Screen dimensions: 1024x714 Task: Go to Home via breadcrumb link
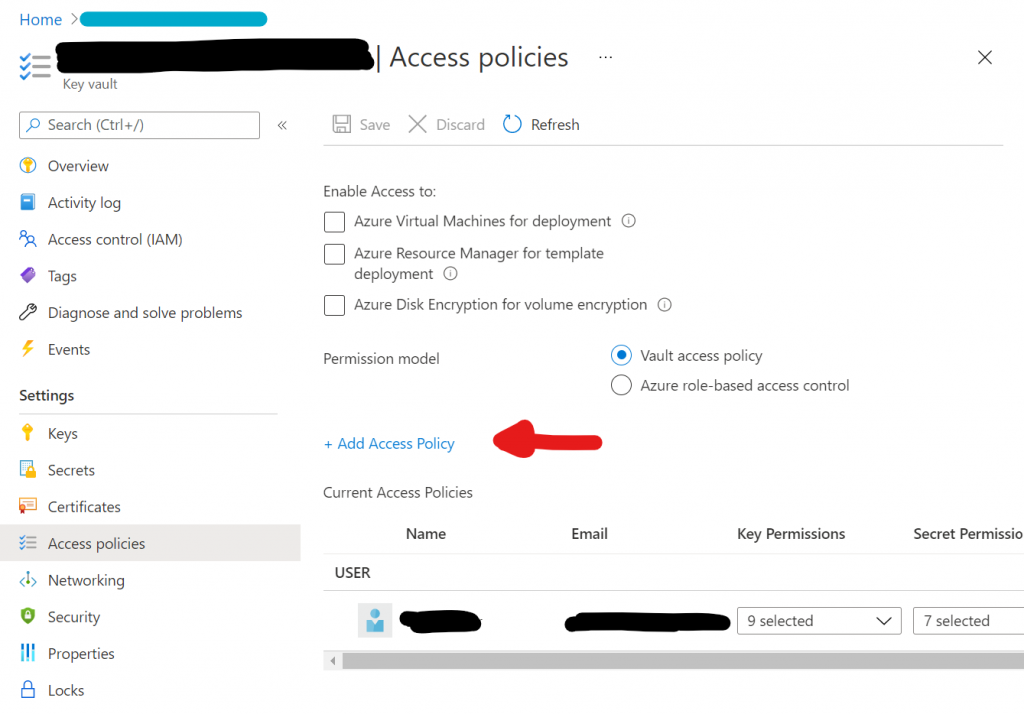(x=40, y=20)
